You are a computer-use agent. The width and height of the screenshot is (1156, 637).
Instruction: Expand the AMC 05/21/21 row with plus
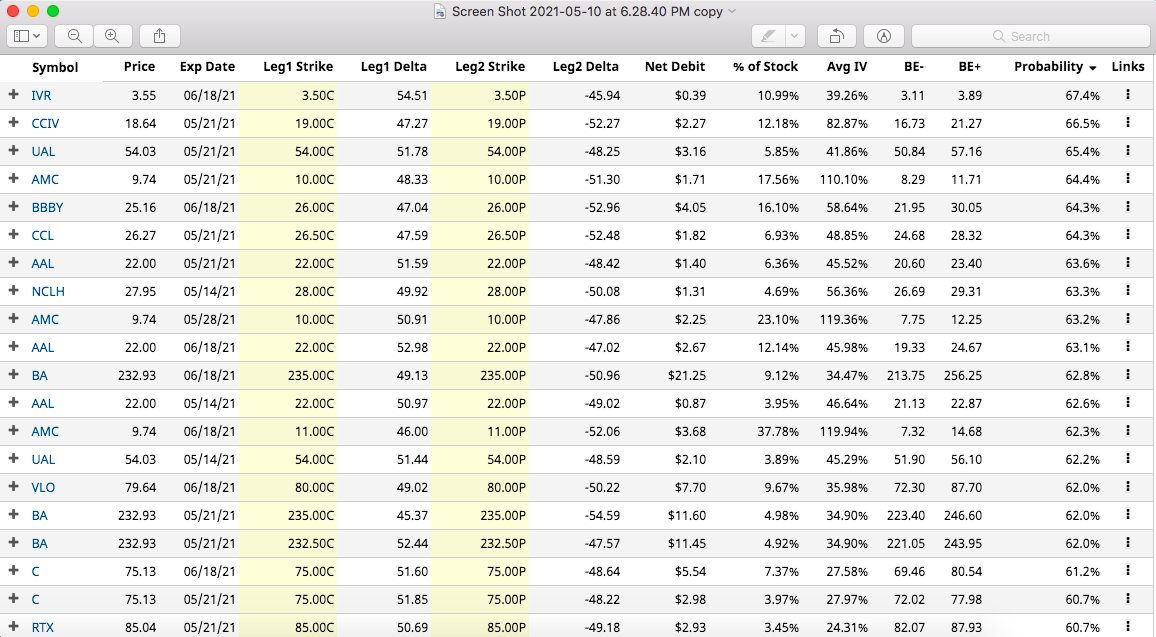click(13, 178)
